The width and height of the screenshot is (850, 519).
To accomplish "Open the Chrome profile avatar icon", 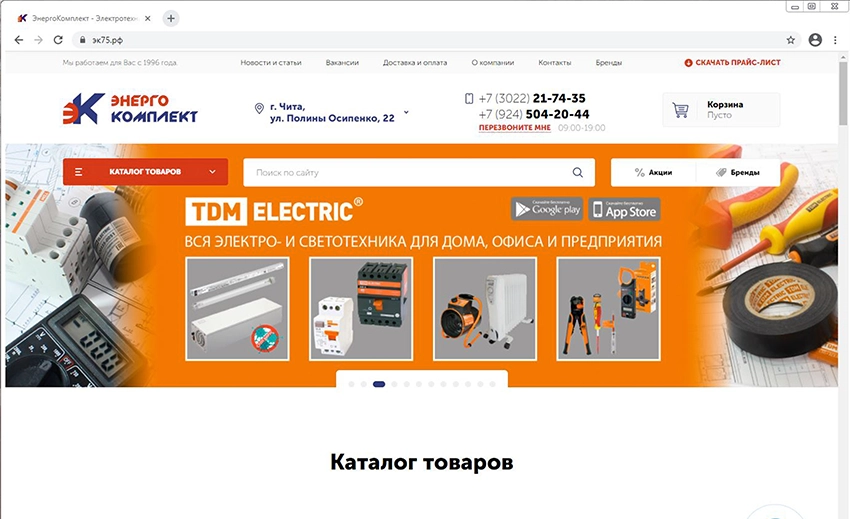I will 815,40.
